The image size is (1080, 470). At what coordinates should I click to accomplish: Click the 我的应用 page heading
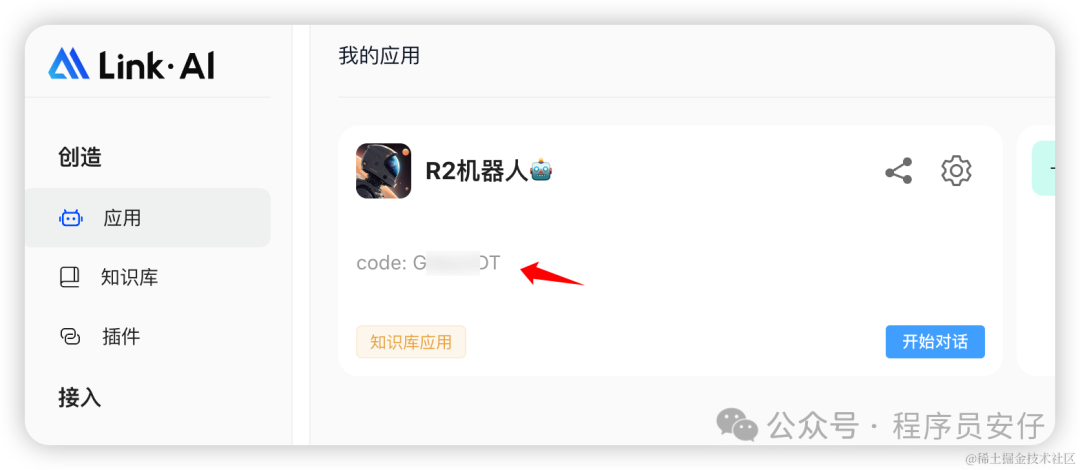tap(379, 56)
